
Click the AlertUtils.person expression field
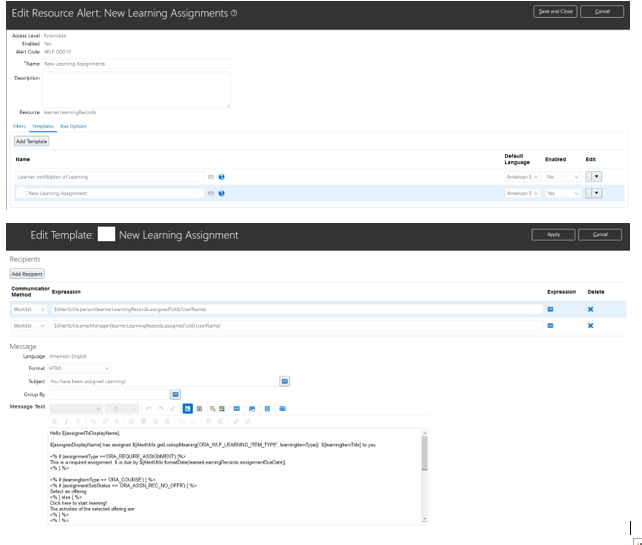(297, 309)
